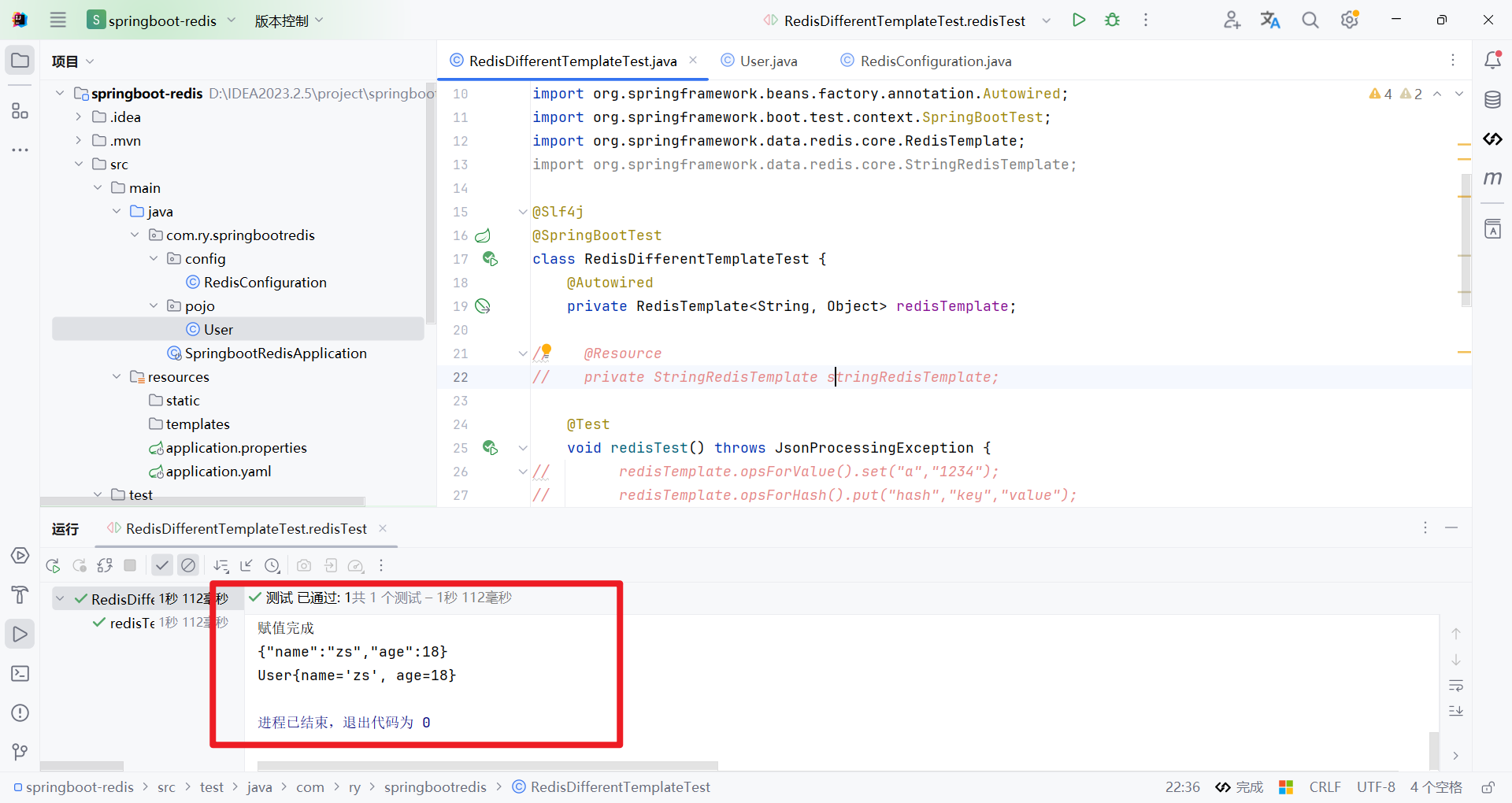
Task: Open Code With Me collaboration icon
Action: coord(1232,20)
